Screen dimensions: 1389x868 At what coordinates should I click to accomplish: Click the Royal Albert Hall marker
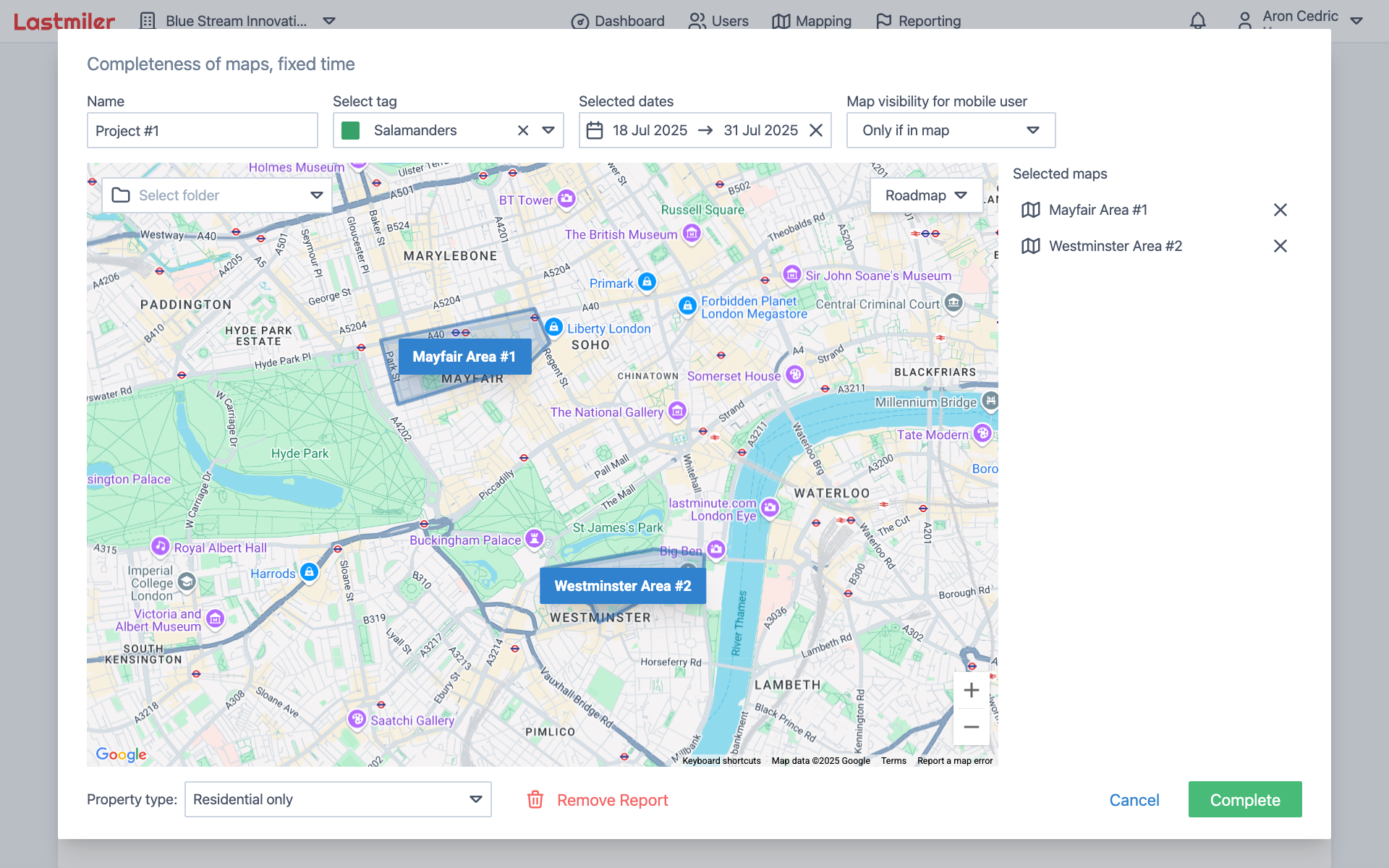(161, 546)
